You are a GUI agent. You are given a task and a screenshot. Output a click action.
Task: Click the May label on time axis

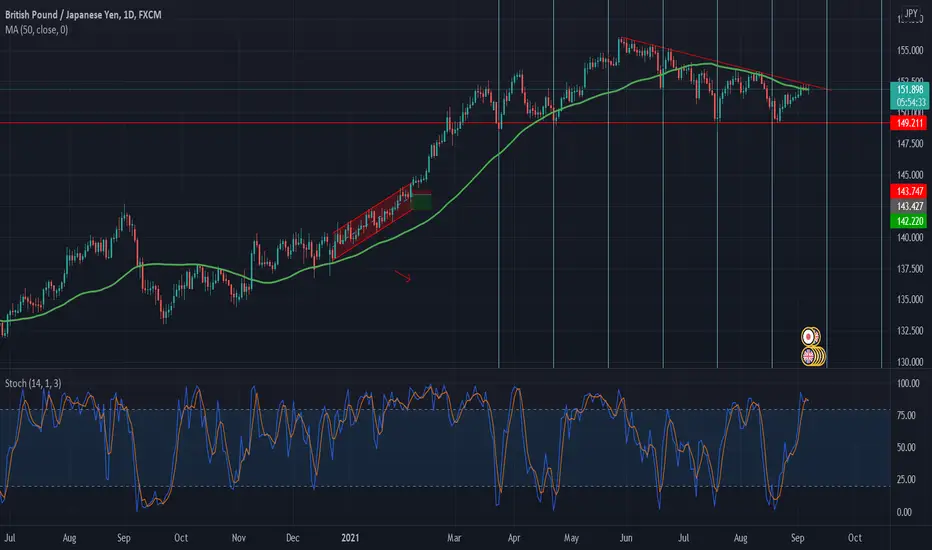point(571,538)
